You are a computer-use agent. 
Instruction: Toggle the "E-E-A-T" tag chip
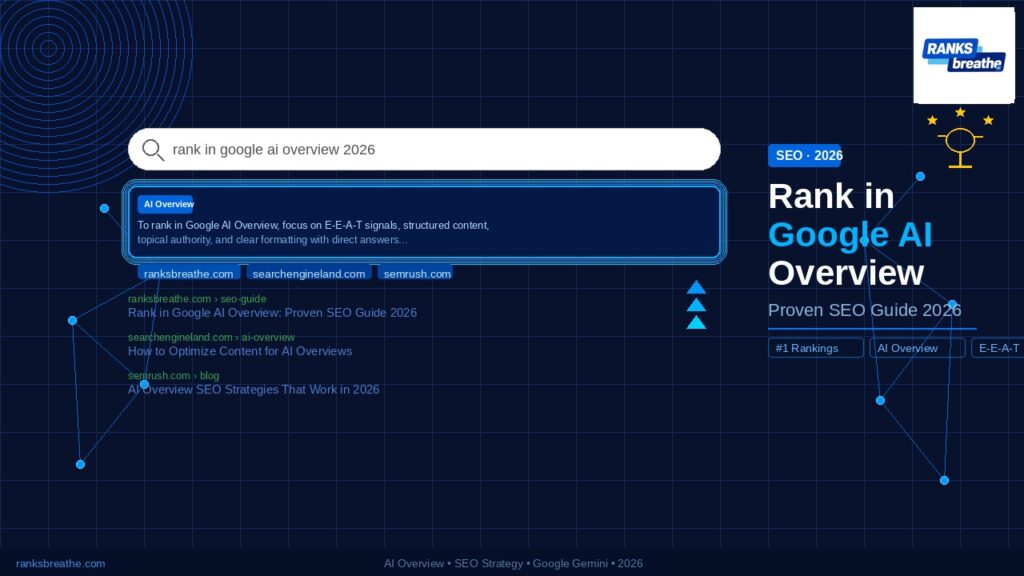[x=1000, y=347]
